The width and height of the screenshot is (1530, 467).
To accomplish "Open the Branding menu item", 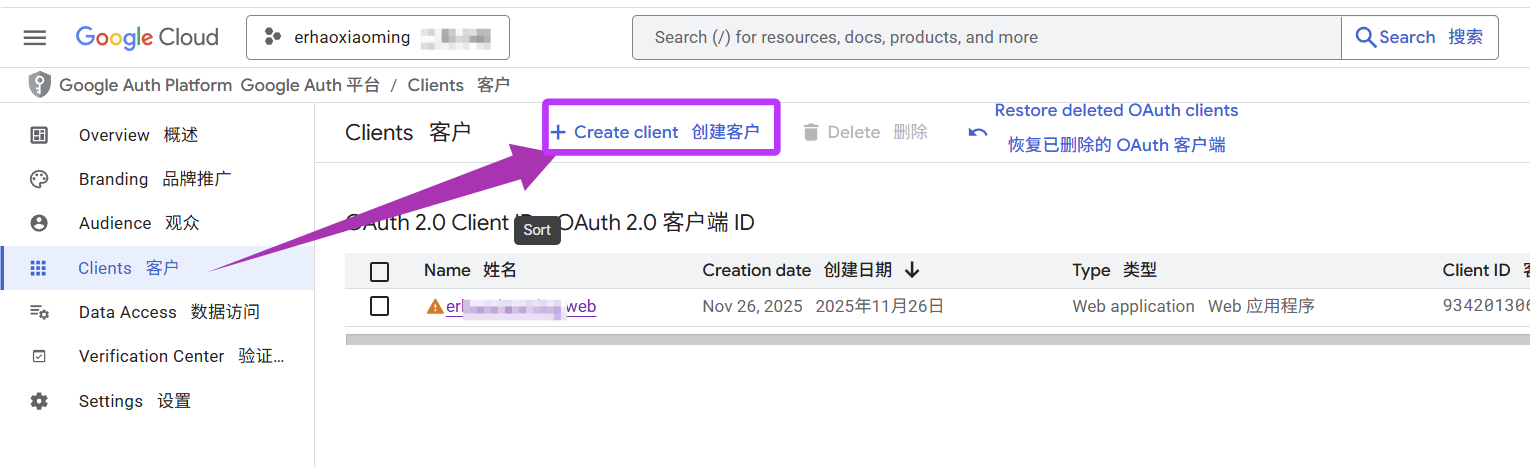I will tap(157, 179).
